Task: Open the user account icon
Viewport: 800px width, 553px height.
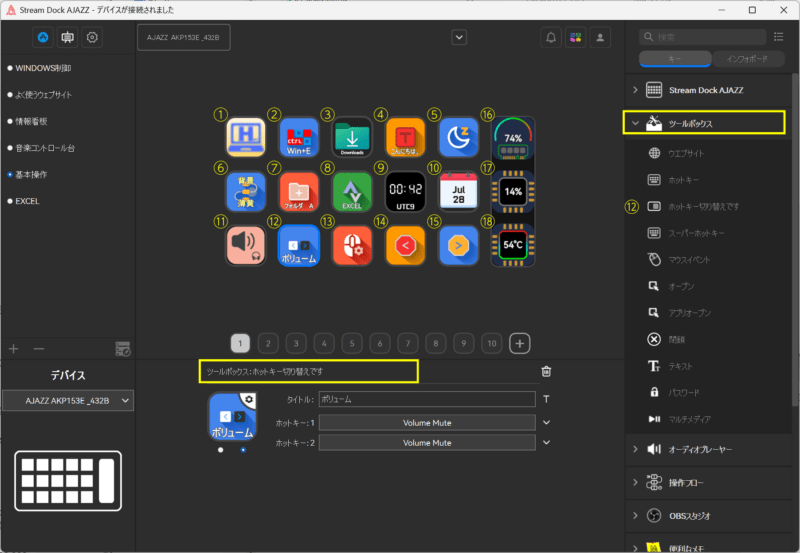Action: [x=600, y=37]
